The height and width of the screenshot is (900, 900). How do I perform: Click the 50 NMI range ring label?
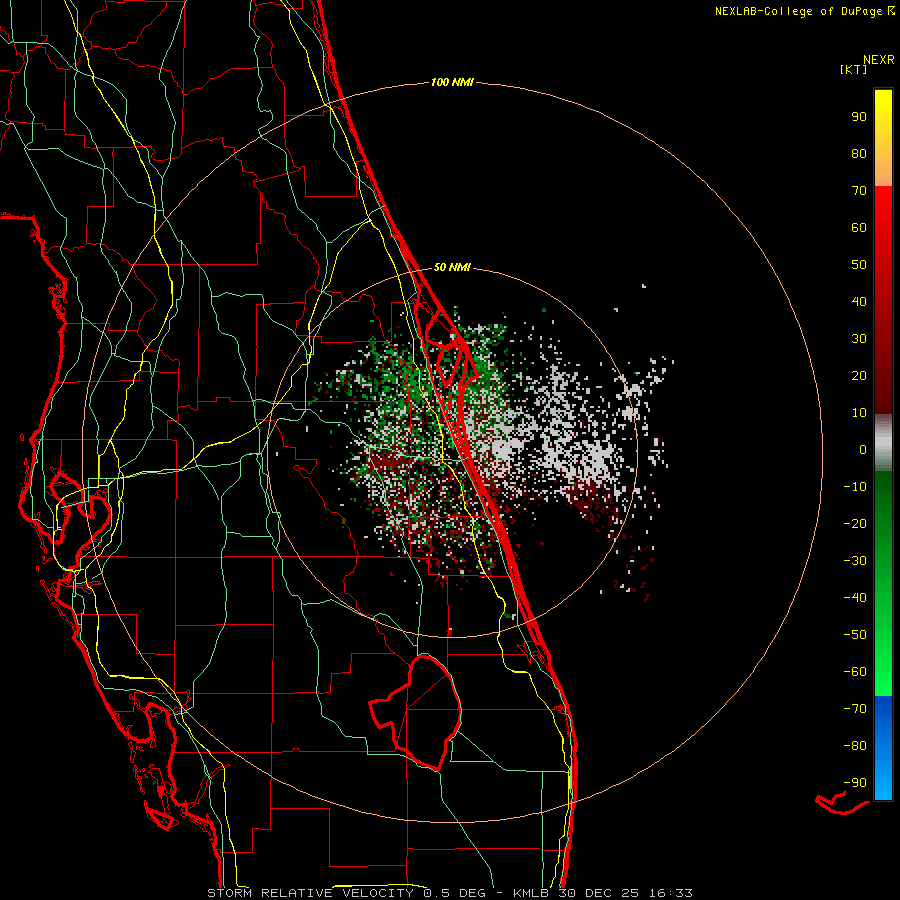452,267
